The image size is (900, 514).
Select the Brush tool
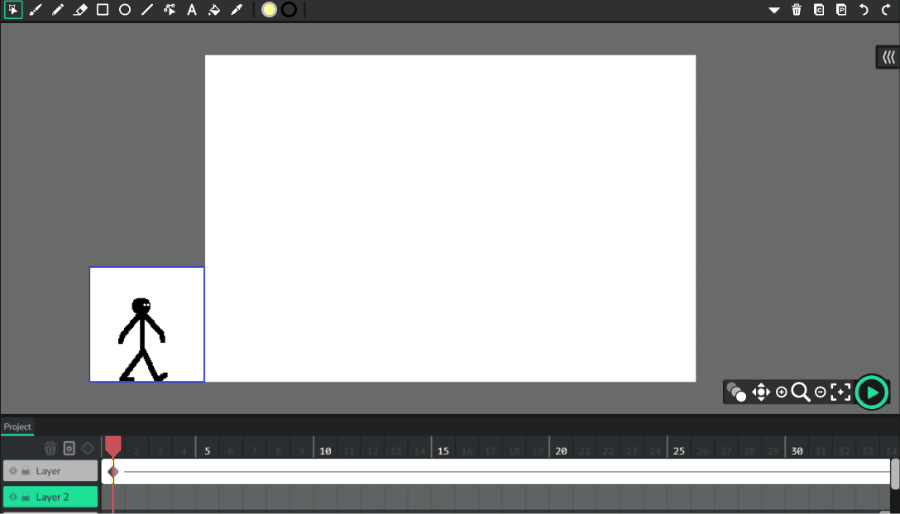(35, 10)
